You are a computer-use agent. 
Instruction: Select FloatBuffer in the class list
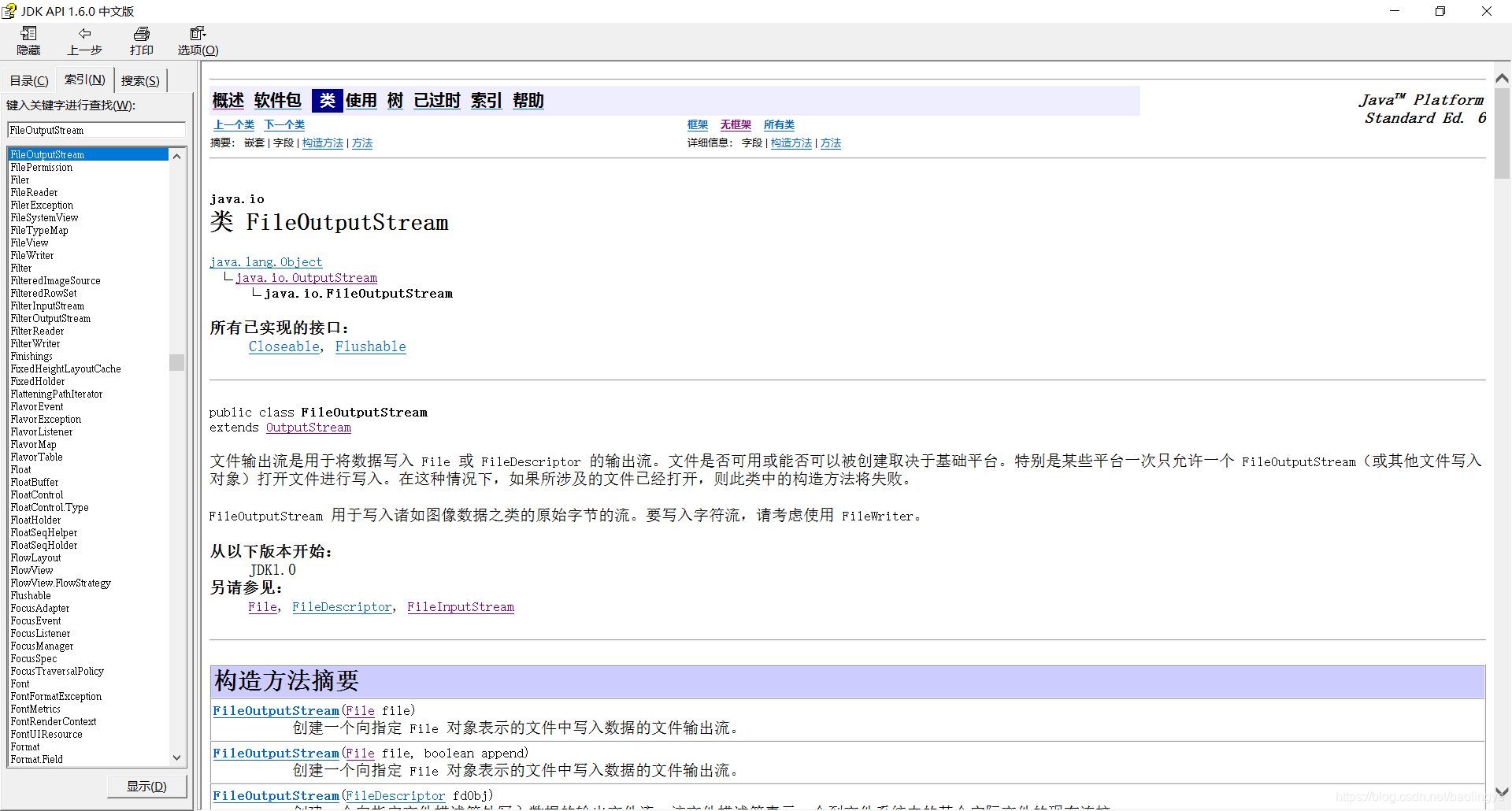(x=34, y=482)
